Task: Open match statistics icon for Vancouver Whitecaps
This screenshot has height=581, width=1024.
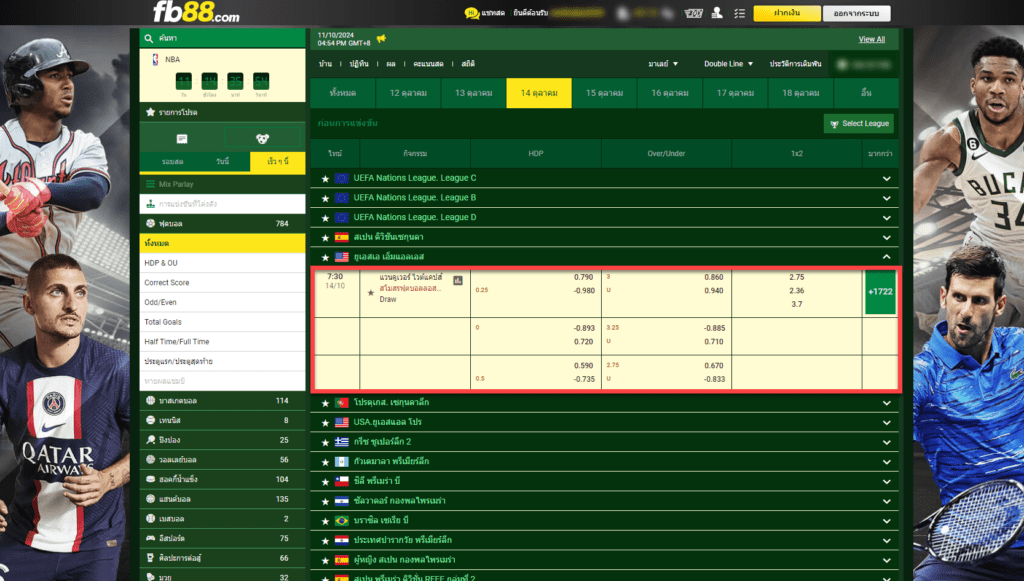Action: click(x=458, y=281)
